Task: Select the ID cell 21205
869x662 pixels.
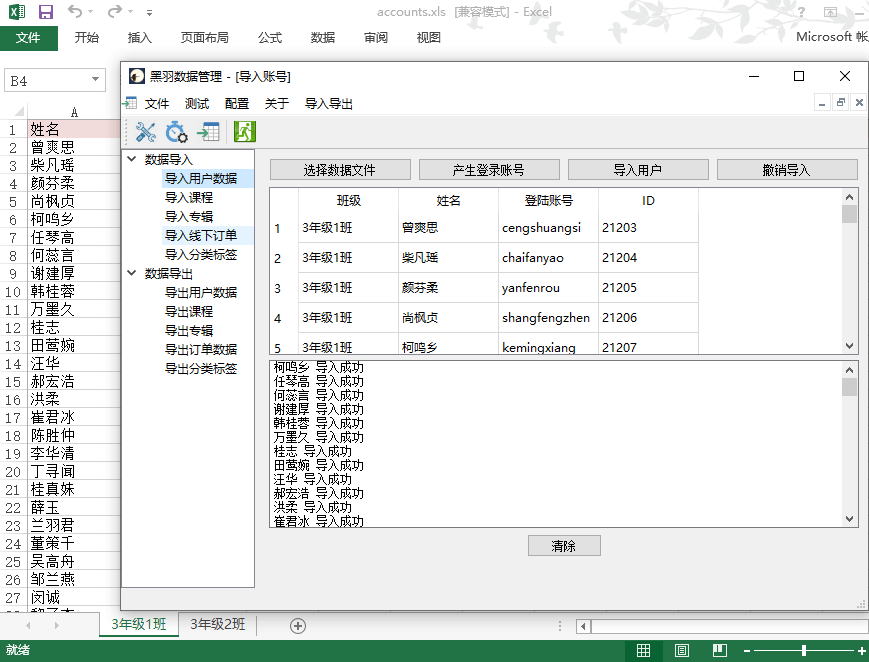Action: click(648, 288)
